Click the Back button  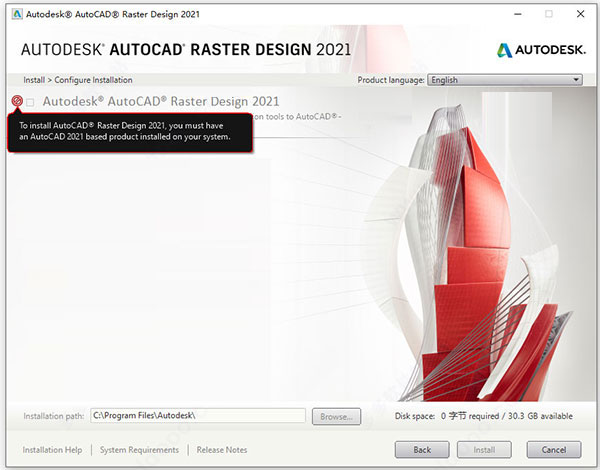(x=422, y=450)
